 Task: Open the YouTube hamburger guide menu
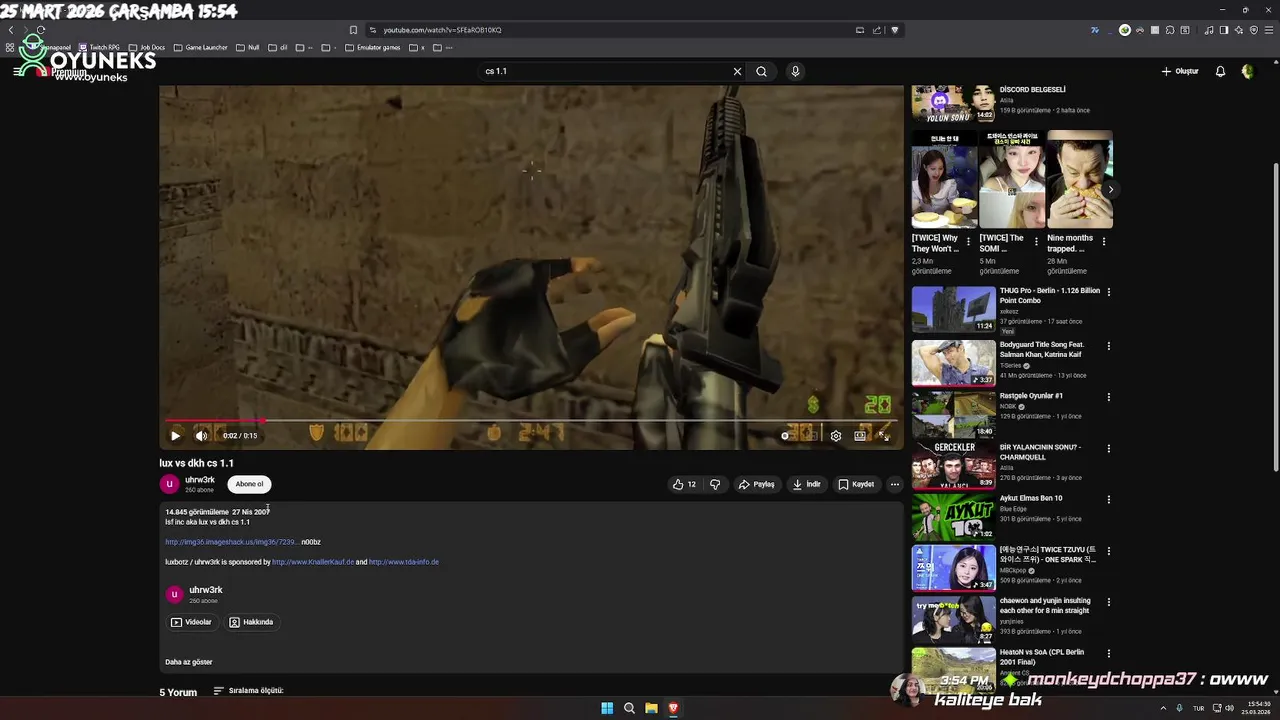pos(18,71)
